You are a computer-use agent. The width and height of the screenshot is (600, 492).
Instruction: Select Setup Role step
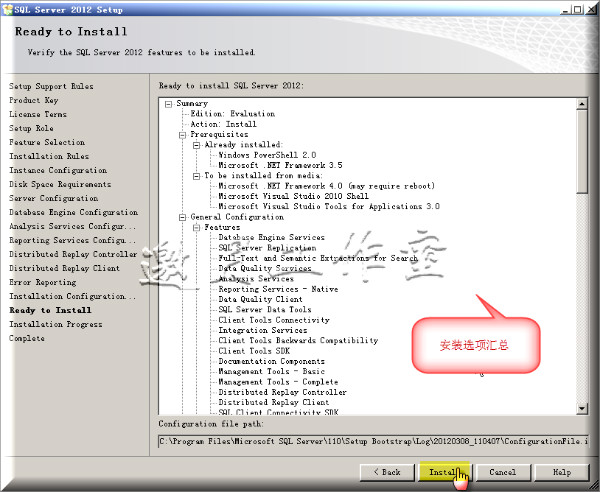click(31, 128)
